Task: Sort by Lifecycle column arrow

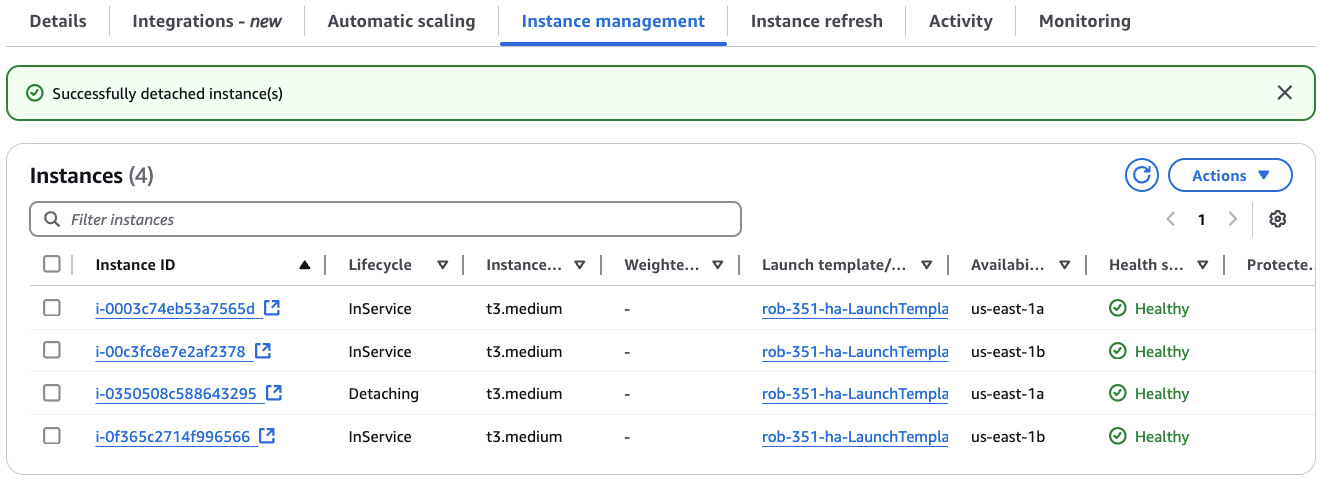Action: 442,265
